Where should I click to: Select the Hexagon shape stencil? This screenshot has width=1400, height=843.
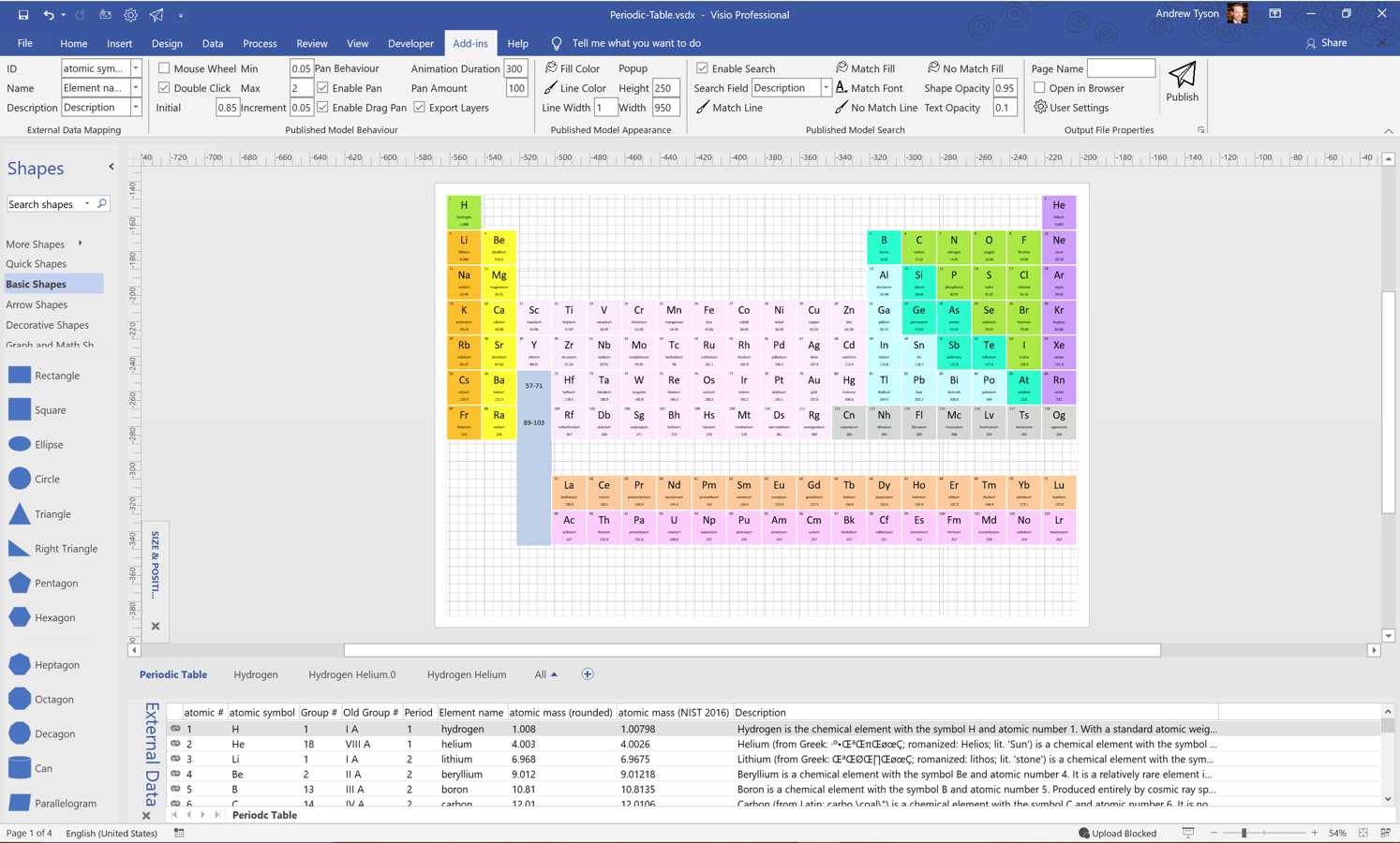point(20,617)
